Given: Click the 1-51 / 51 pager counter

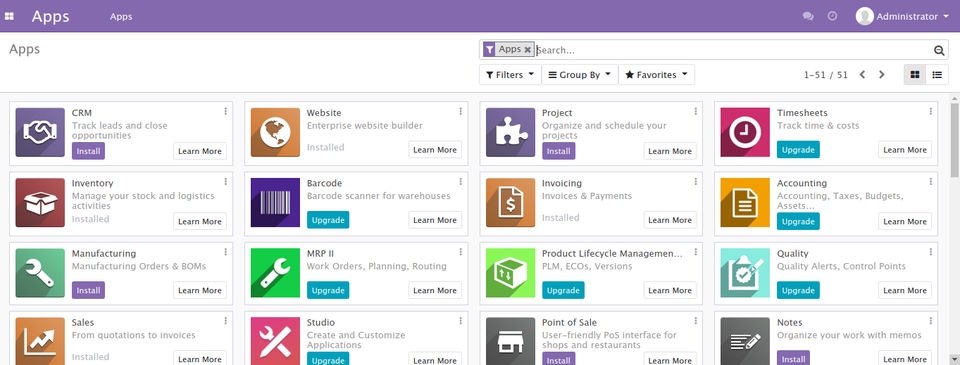Looking at the screenshot, I should [x=826, y=75].
